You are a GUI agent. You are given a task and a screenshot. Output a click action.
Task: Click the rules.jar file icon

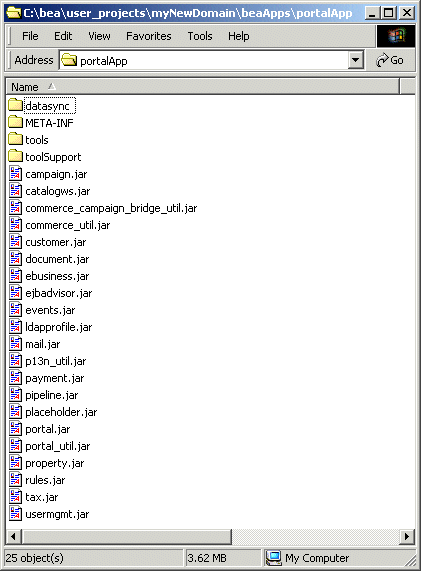15,480
